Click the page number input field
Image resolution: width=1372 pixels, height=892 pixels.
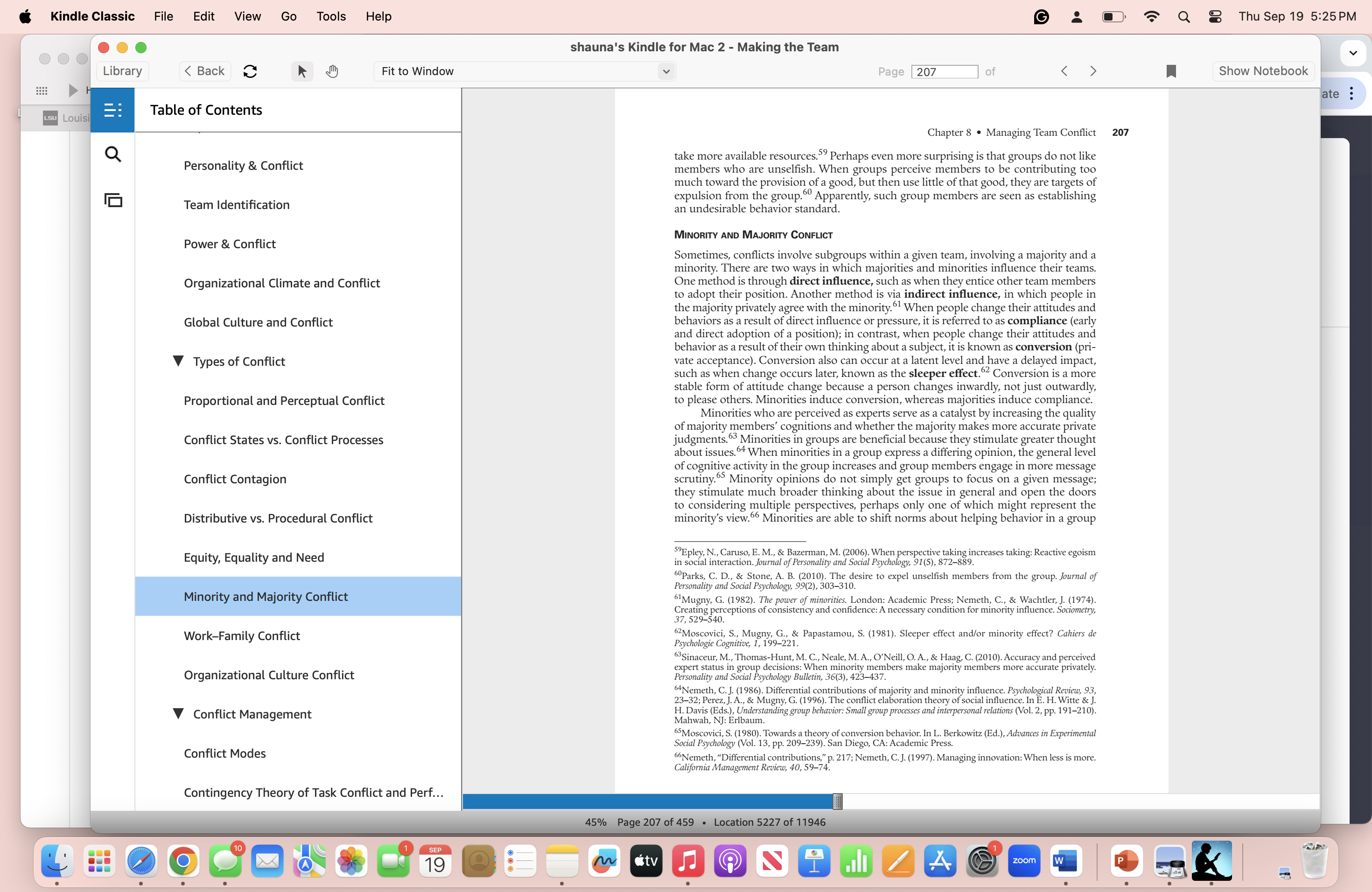tap(944, 71)
